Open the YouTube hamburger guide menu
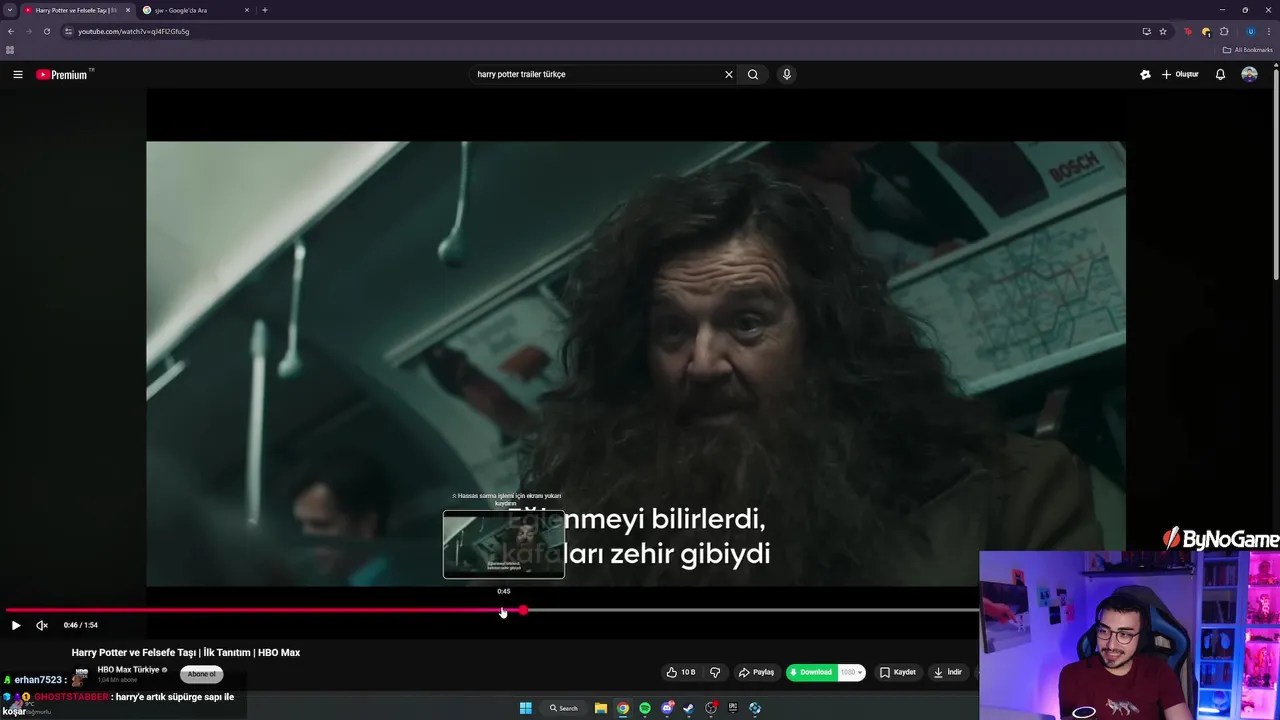 coord(17,74)
